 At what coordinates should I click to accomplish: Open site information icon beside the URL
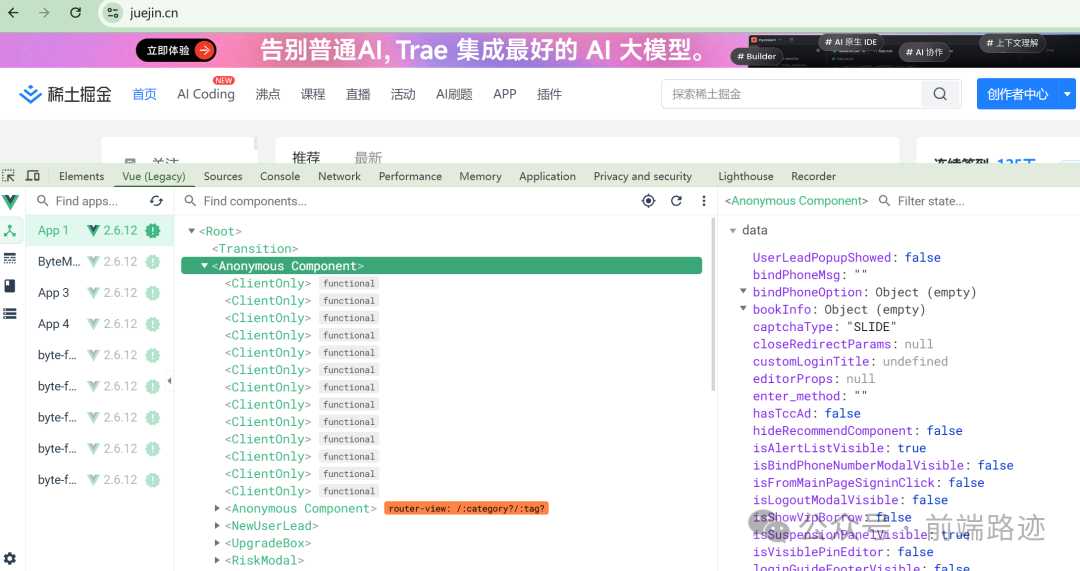112,13
